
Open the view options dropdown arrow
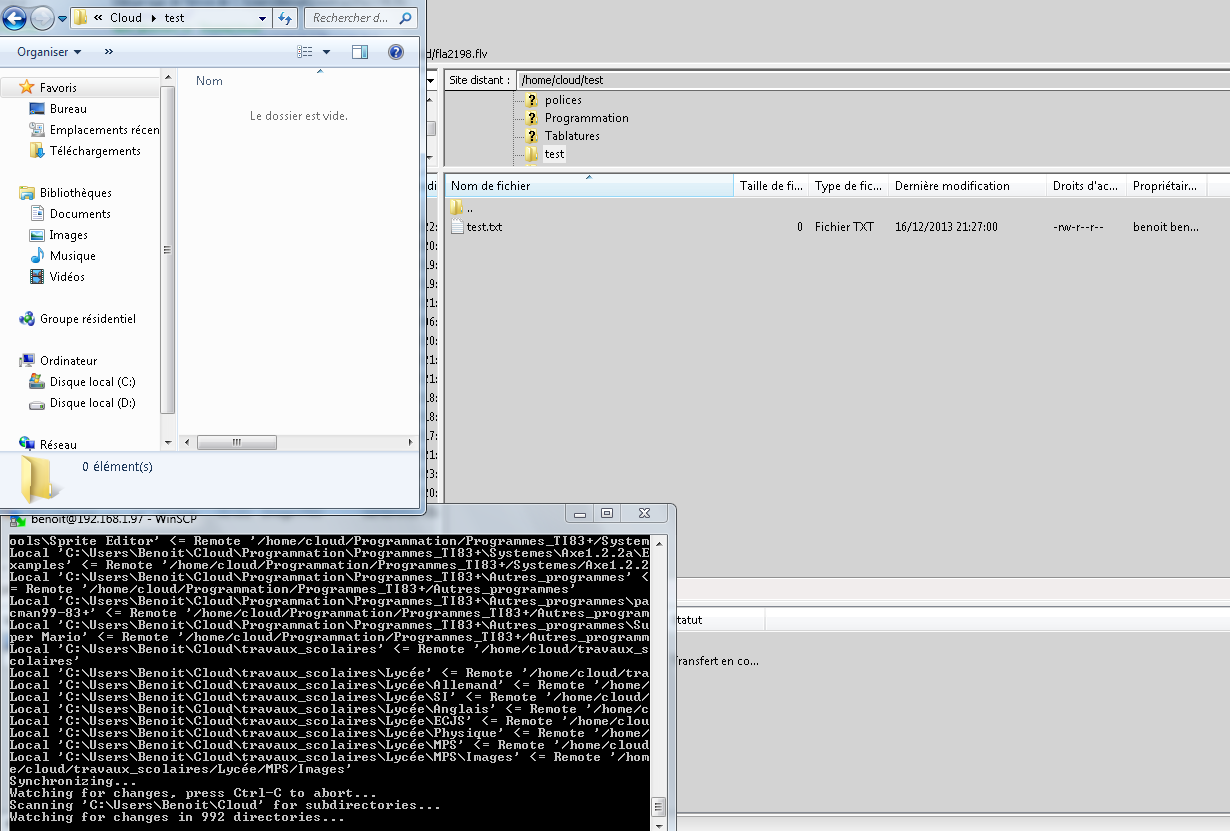tap(326, 52)
